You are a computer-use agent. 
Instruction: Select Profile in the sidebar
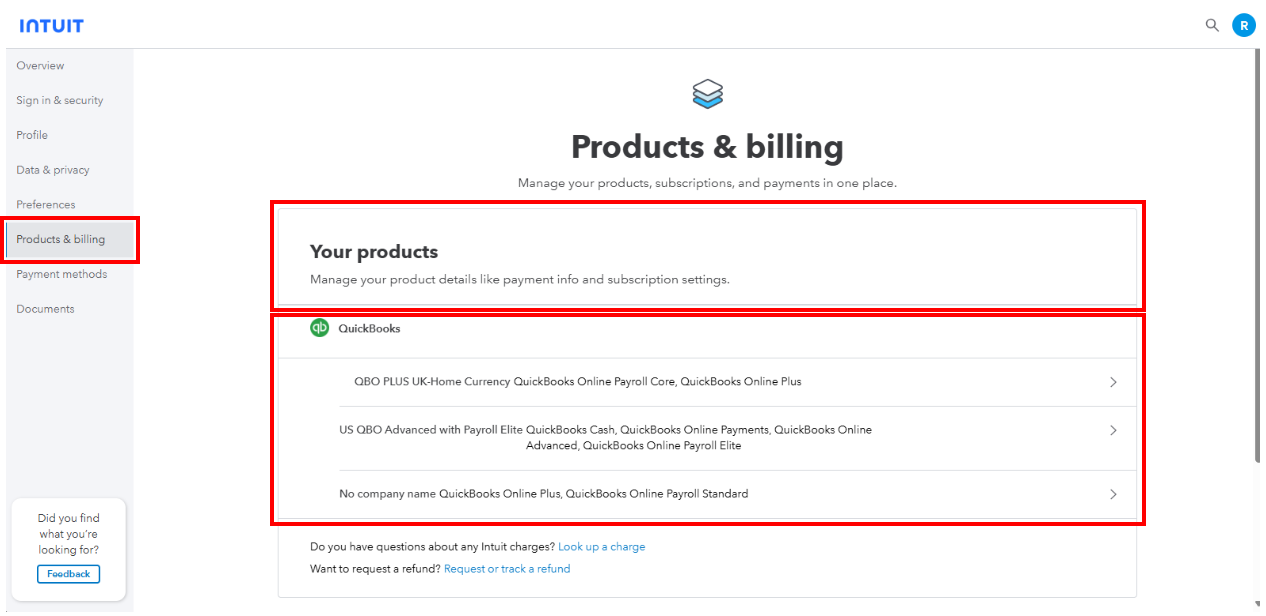pos(32,135)
